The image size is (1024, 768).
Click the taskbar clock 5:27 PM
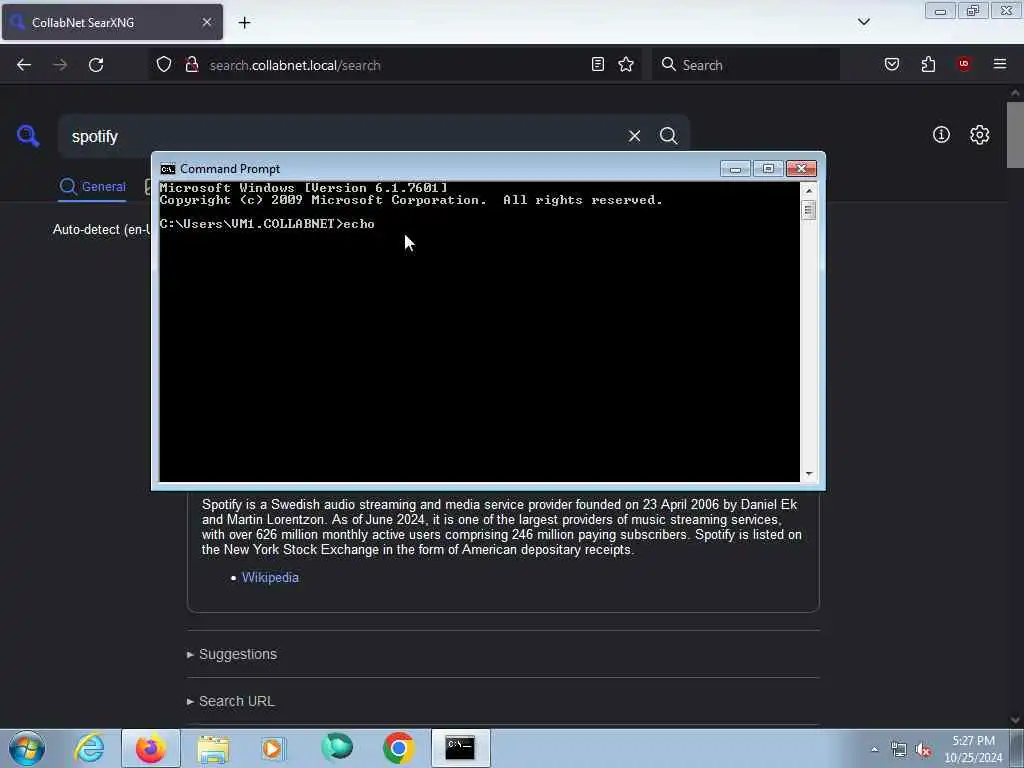(x=973, y=741)
